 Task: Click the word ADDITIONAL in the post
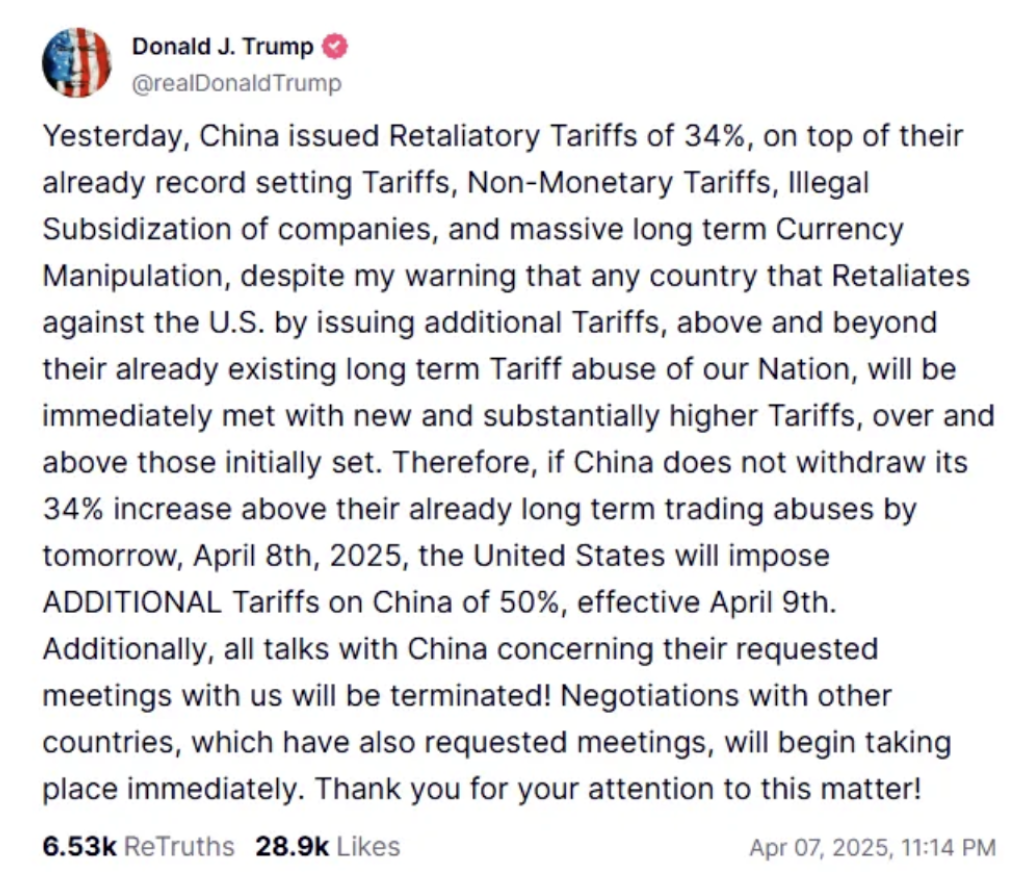click(132, 602)
